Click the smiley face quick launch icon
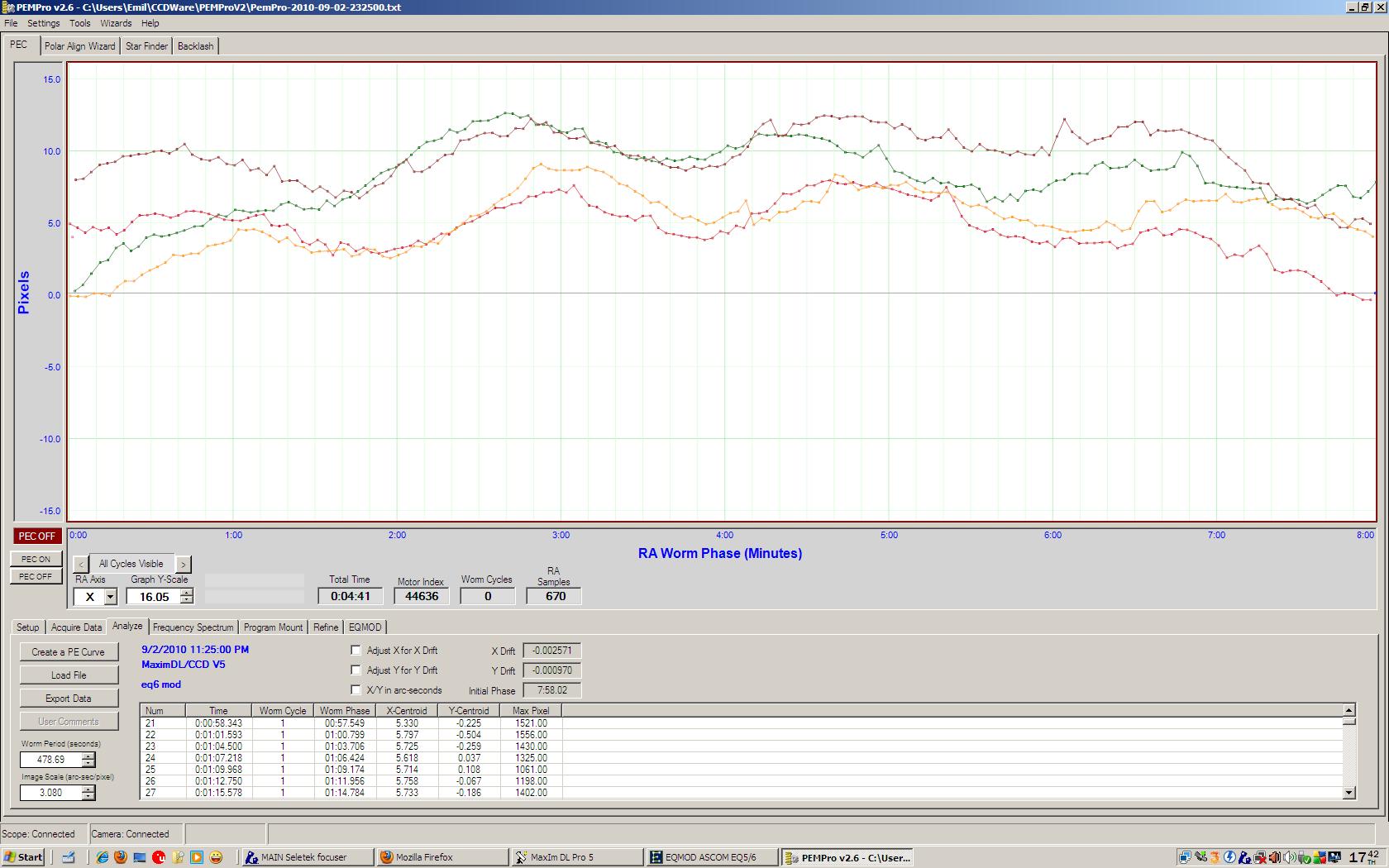 216,857
